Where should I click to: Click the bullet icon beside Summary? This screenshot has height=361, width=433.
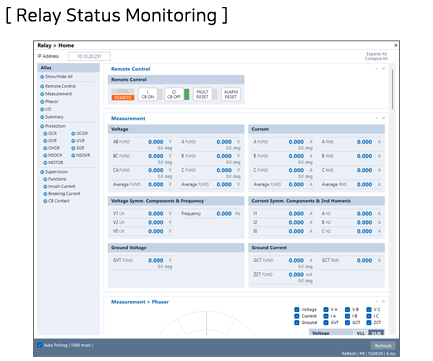click(x=42, y=117)
